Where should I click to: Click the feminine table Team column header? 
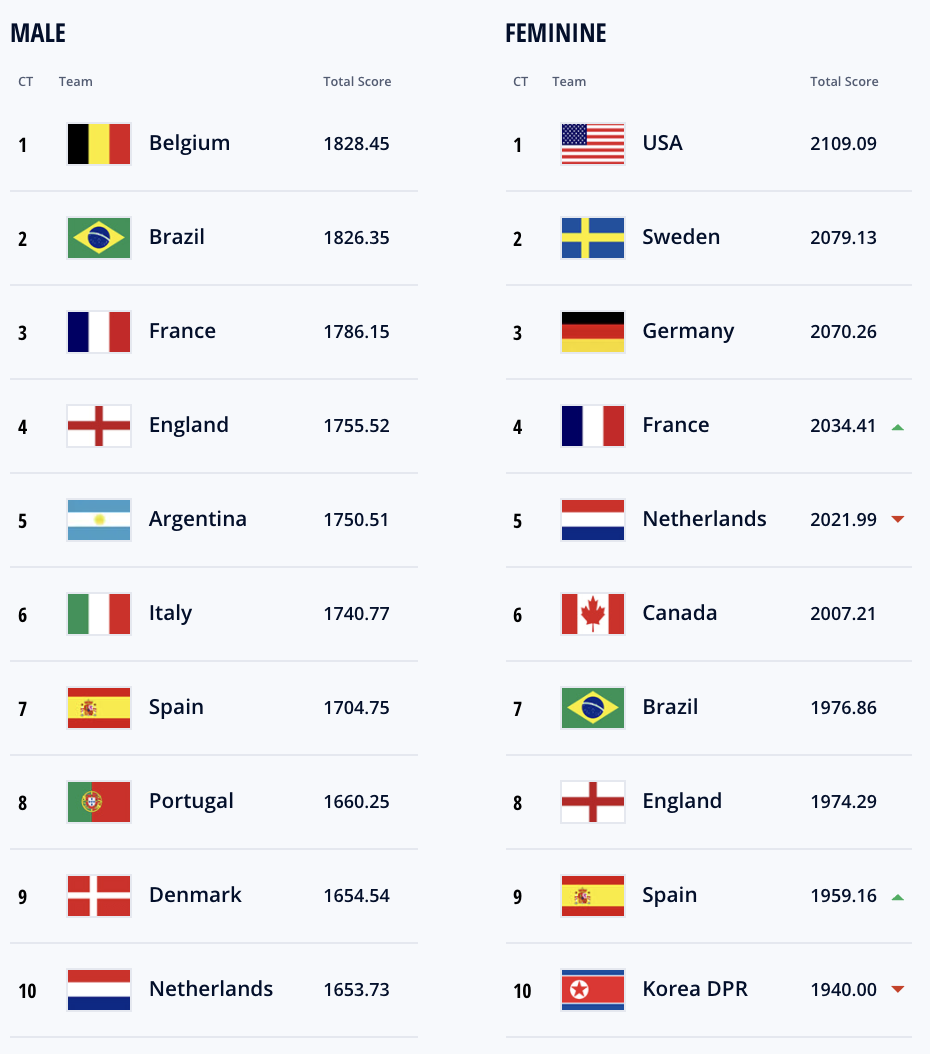click(x=569, y=81)
